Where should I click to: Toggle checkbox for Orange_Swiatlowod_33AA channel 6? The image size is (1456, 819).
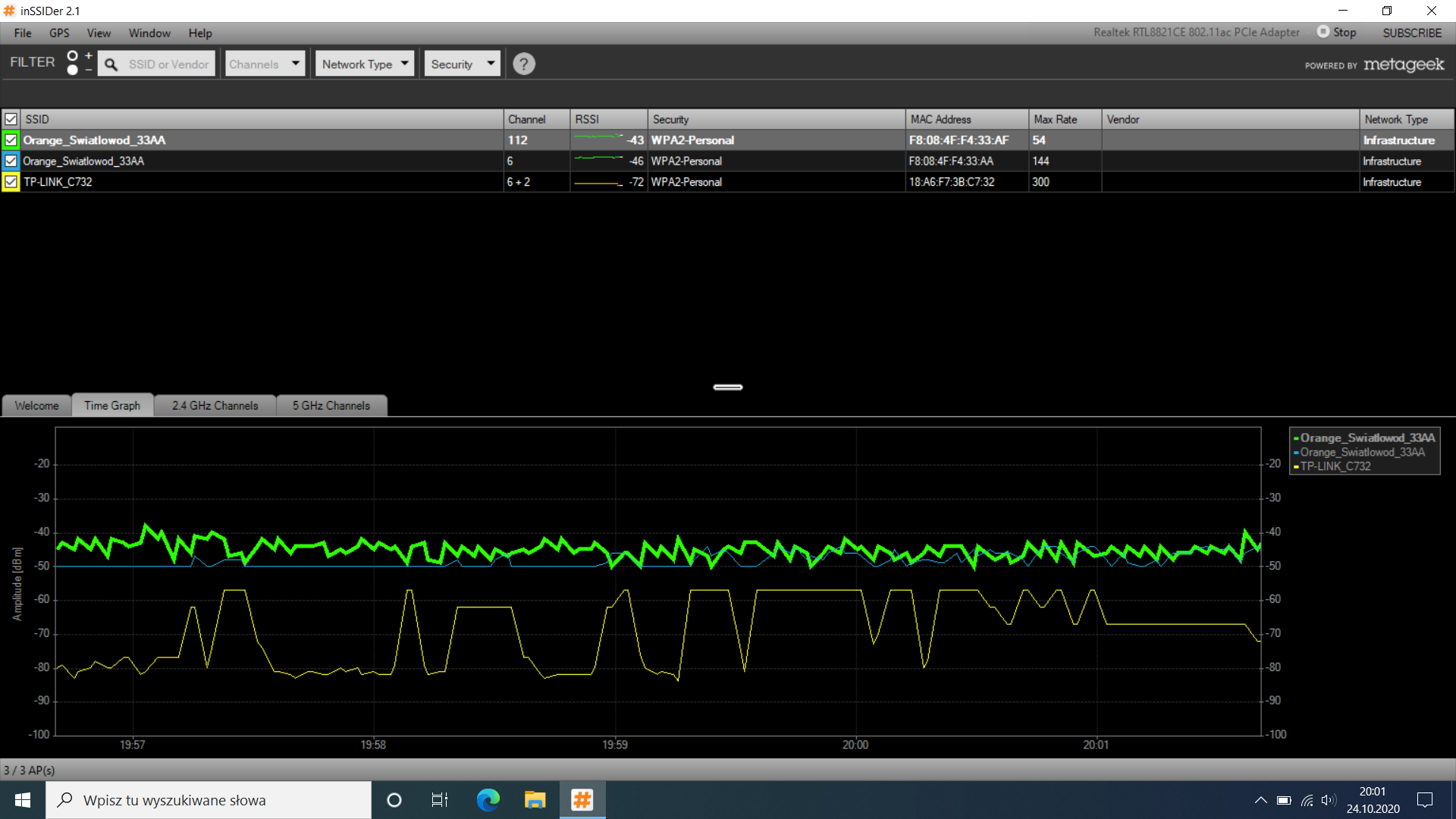tap(11, 161)
